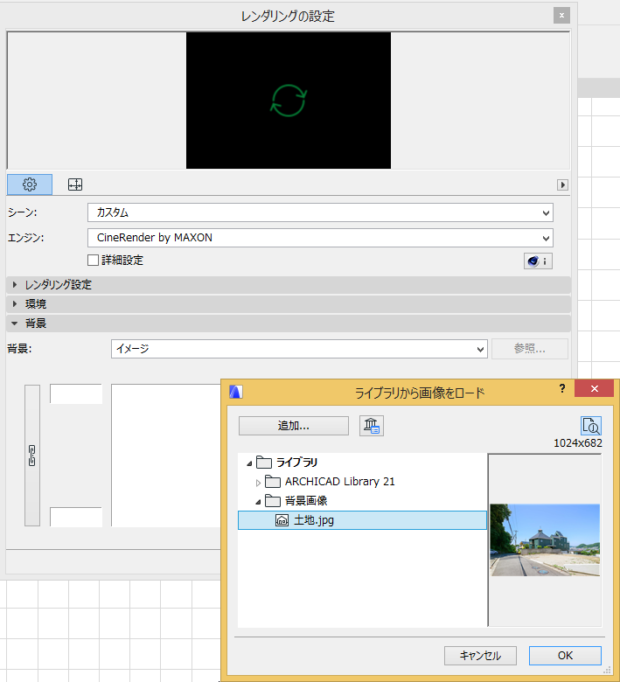Collapse the 背景画像 folder arrow
The width and height of the screenshot is (620, 682).
tap(258, 501)
